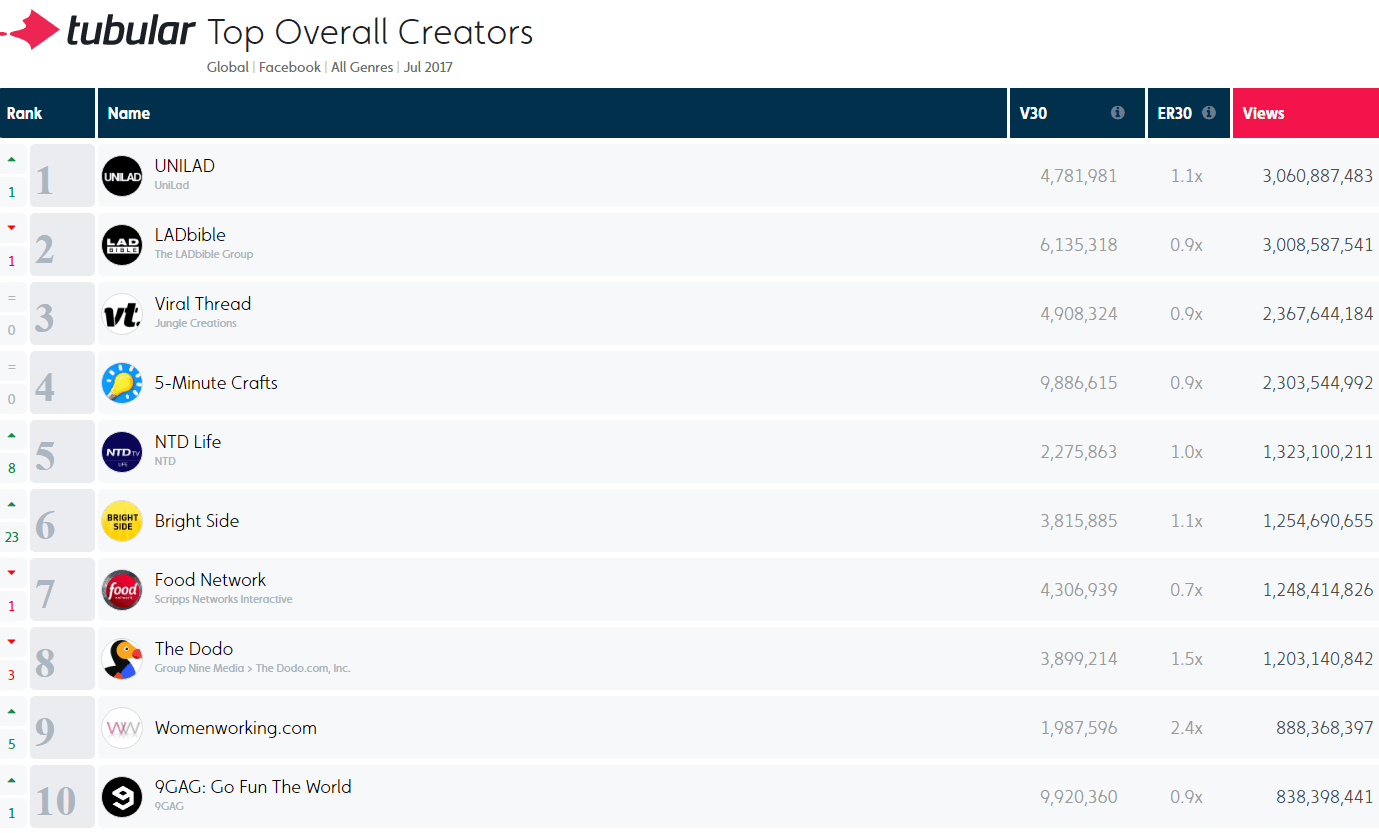Click the All Genres filter label
The image size is (1379, 833).
[x=362, y=67]
